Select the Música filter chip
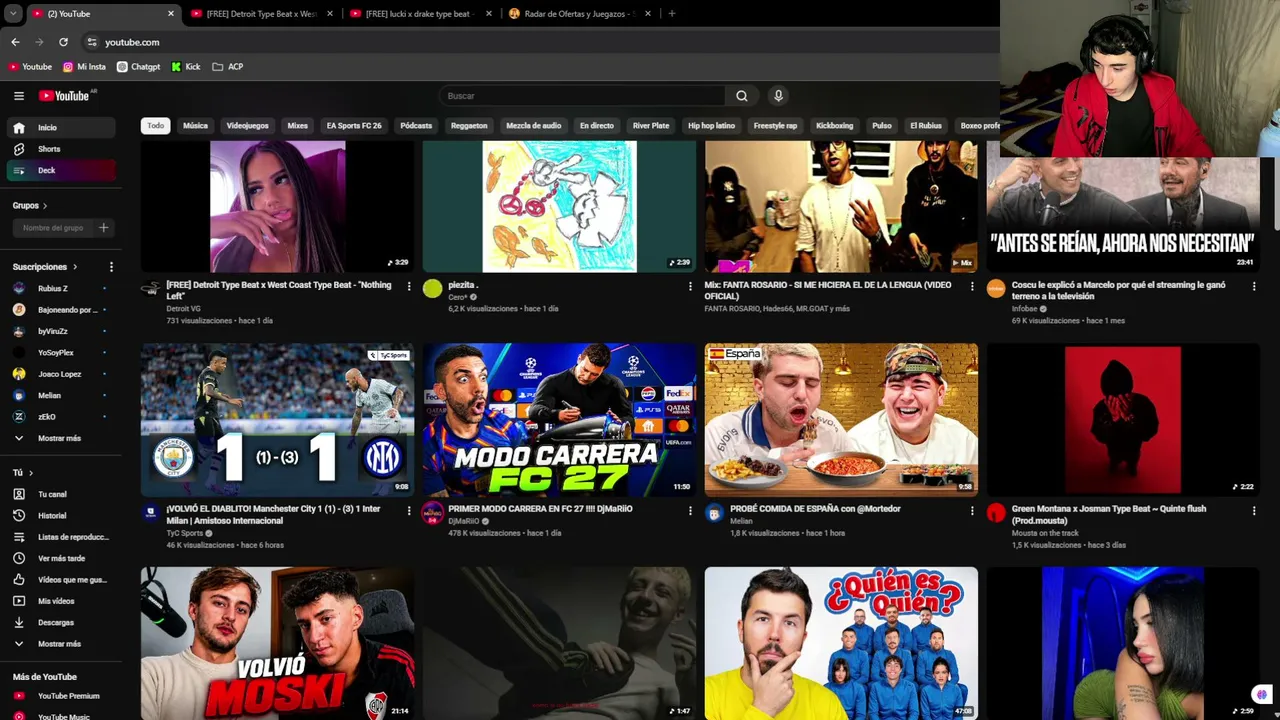 point(195,126)
